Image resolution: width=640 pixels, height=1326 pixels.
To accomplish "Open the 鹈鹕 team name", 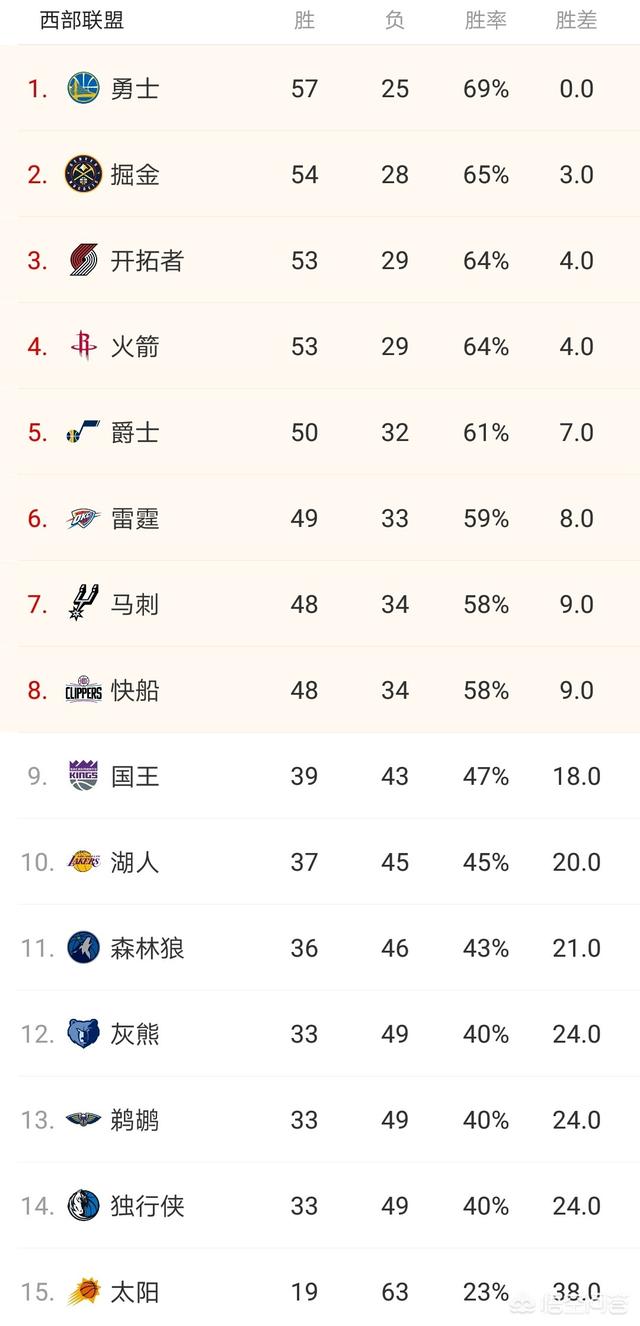I will (x=135, y=1120).
